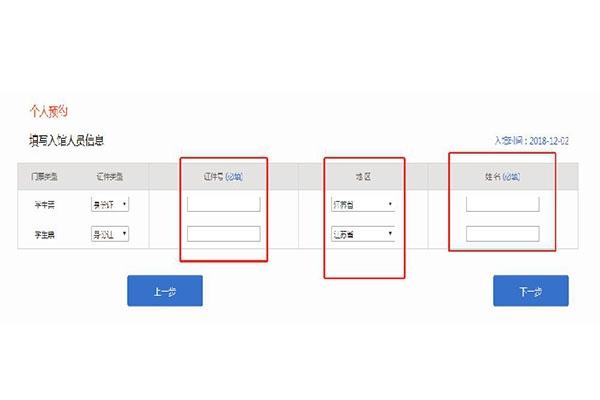The image size is (600, 400).
Task: Open first row 证件类型 dropdown
Action: [110, 204]
